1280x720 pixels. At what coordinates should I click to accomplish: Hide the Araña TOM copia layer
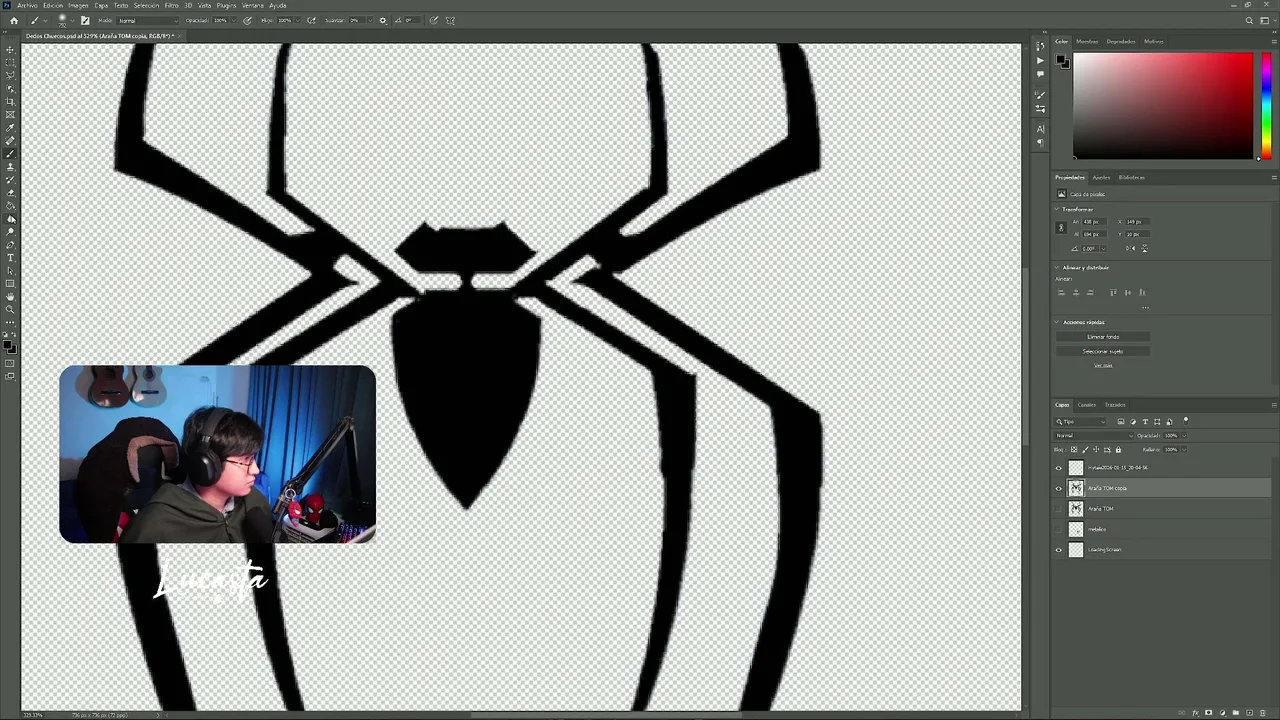(1059, 488)
